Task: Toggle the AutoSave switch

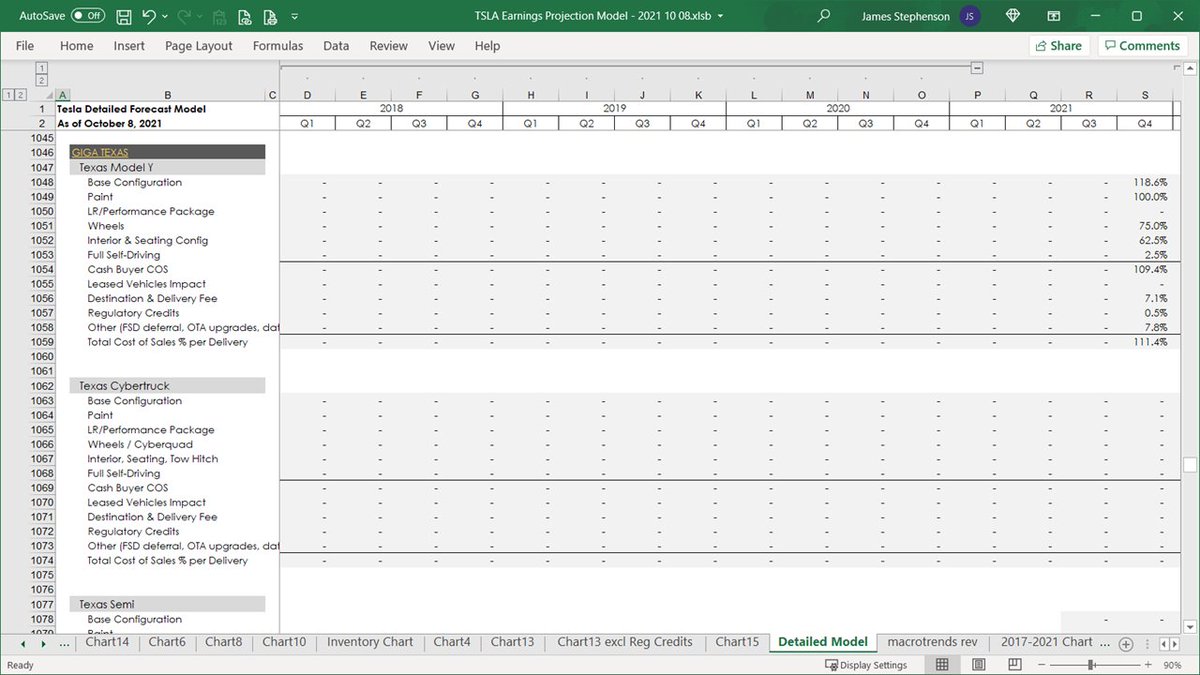Action: click(88, 16)
